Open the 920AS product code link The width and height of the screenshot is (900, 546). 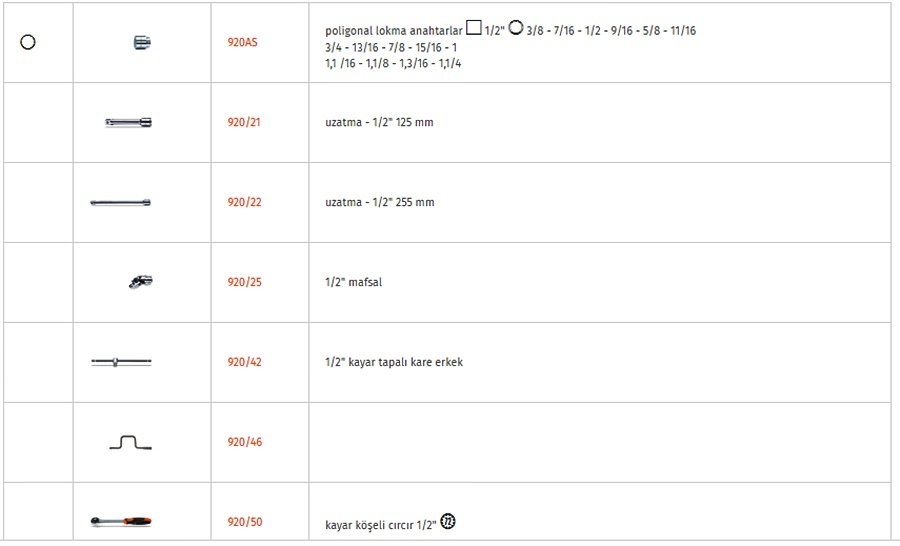242,42
